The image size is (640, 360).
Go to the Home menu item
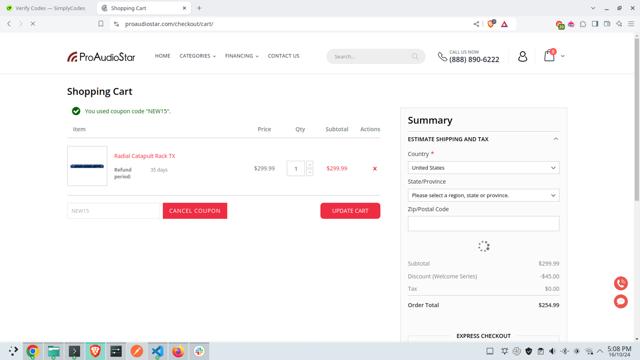tap(162, 56)
